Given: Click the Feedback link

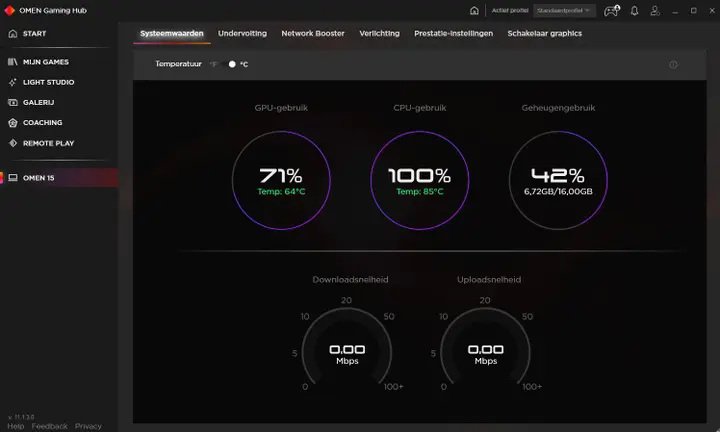Looking at the screenshot, I should (x=50, y=426).
